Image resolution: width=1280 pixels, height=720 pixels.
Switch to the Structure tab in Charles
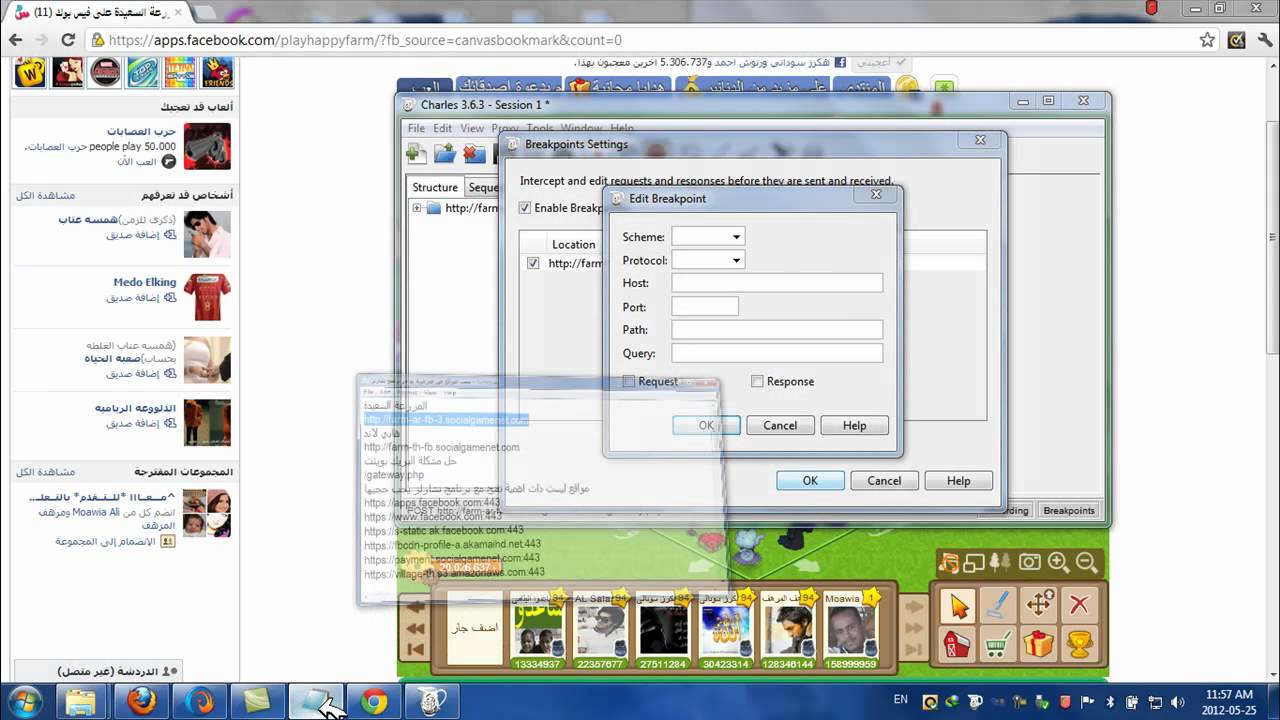click(435, 187)
